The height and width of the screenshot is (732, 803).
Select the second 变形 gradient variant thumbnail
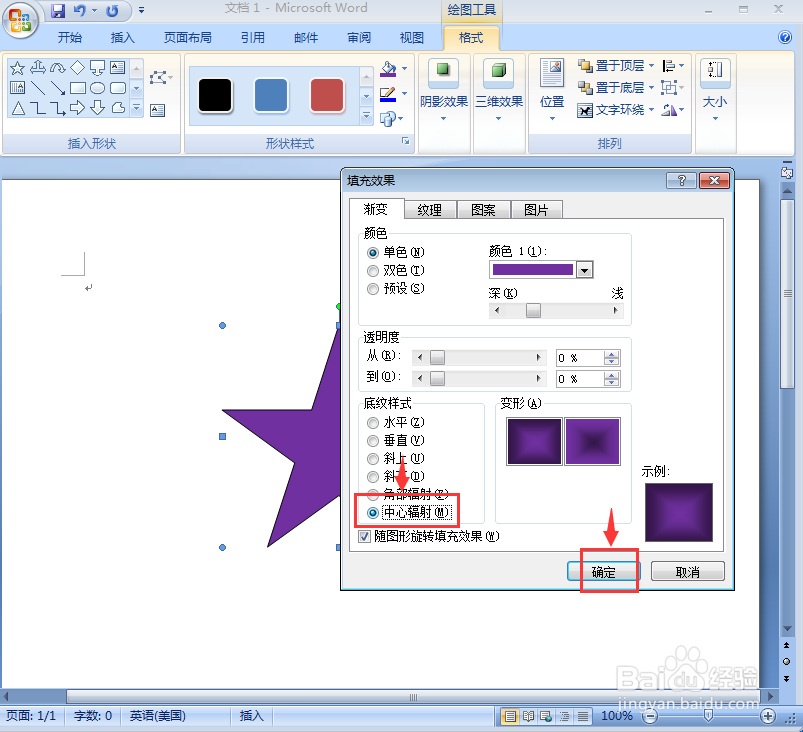pyautogui.click(x=589, y=441)
